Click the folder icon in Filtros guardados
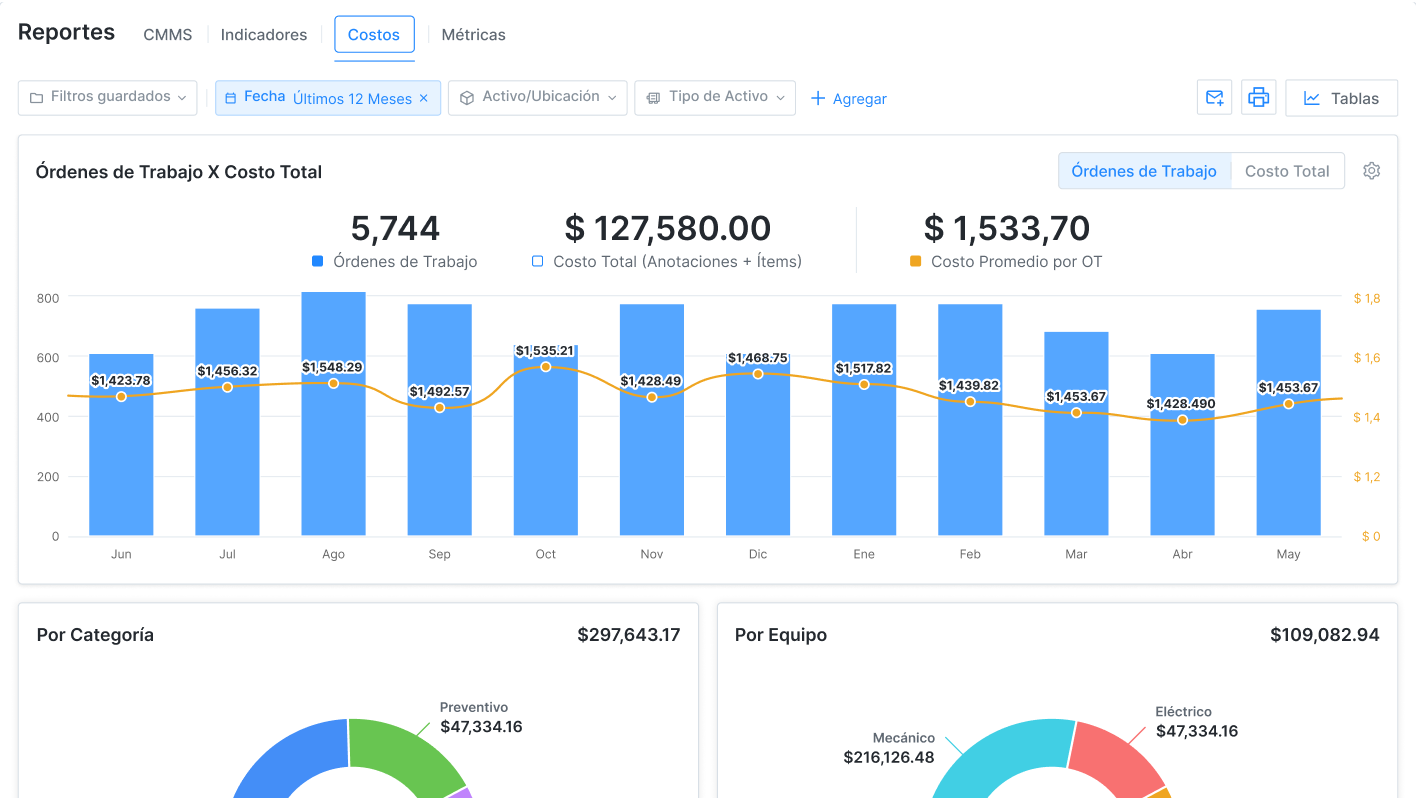 pos(36,98)
